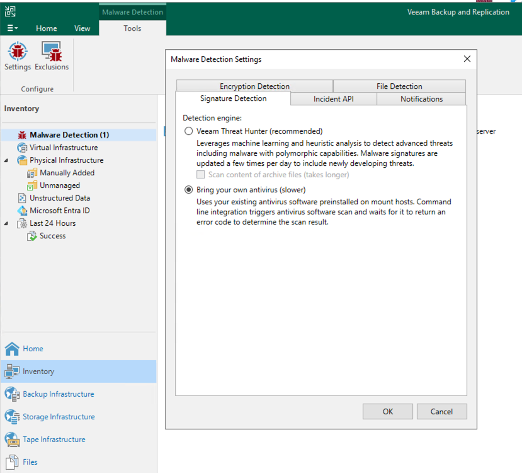Switch to the Signature Detection tab
522x474 pixels.
[x=233, y=98]
